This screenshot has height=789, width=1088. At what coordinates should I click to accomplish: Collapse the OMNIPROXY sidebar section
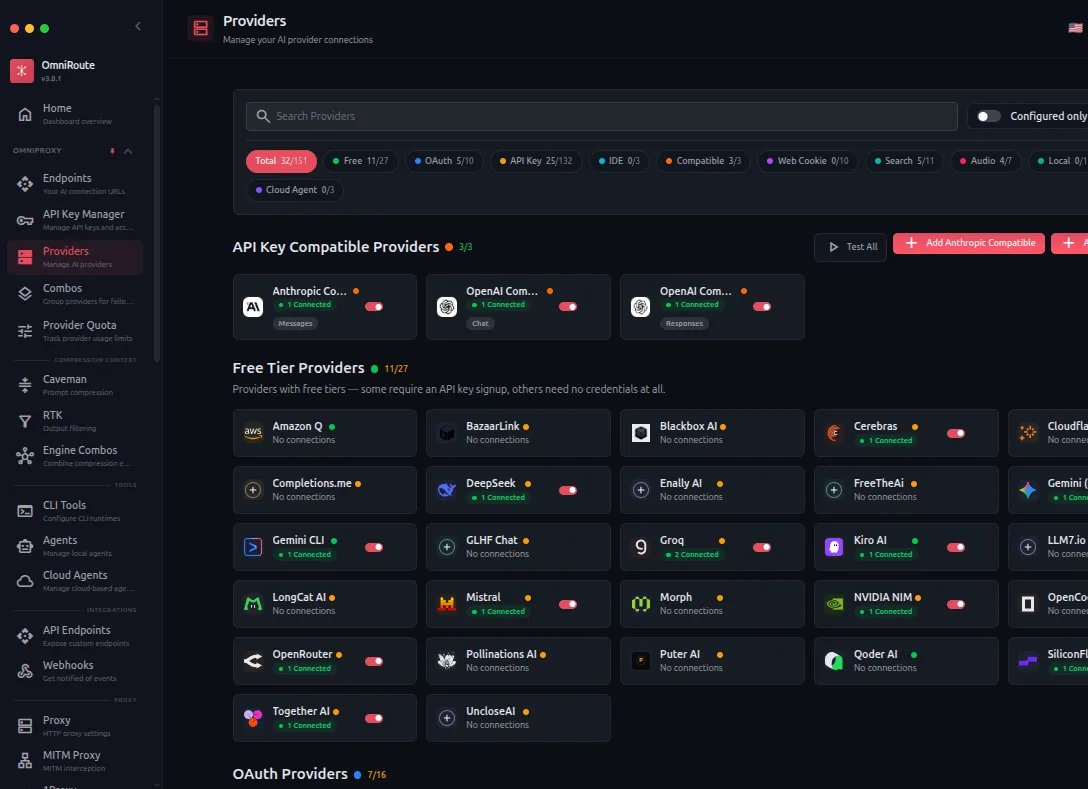tap(128, 151)
